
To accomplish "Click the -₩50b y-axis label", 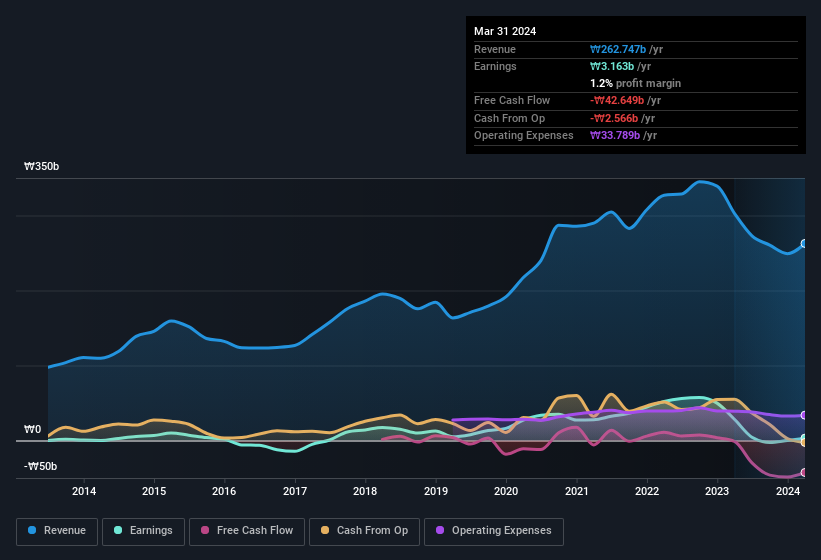I will point(41,466).
